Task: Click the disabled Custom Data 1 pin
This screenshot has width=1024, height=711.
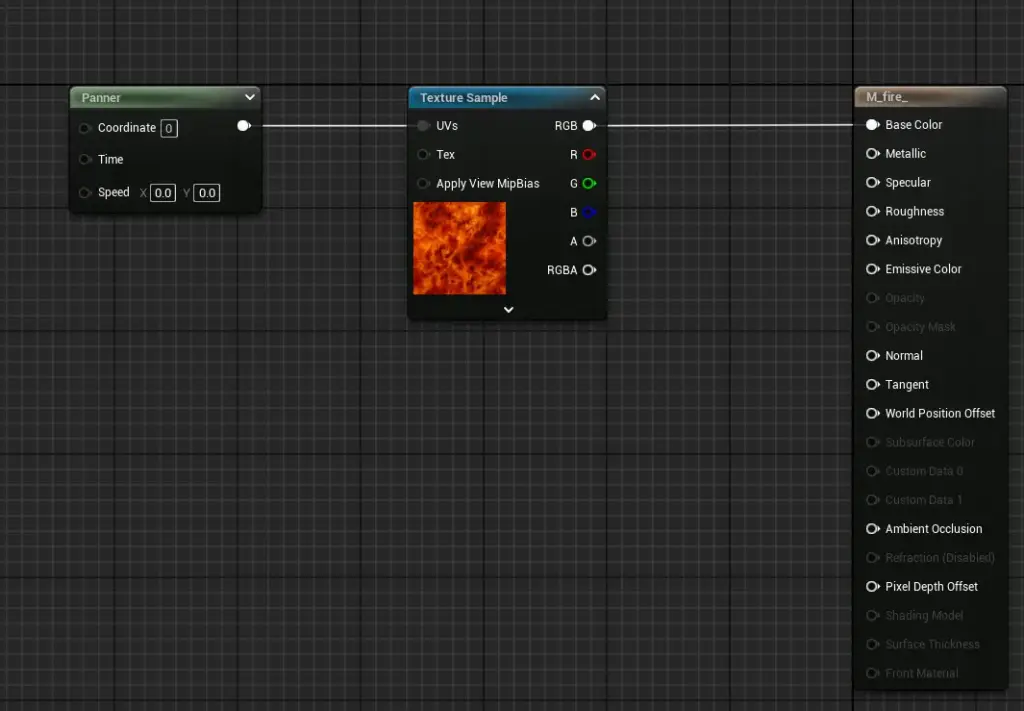Action: tap(872, 500)
